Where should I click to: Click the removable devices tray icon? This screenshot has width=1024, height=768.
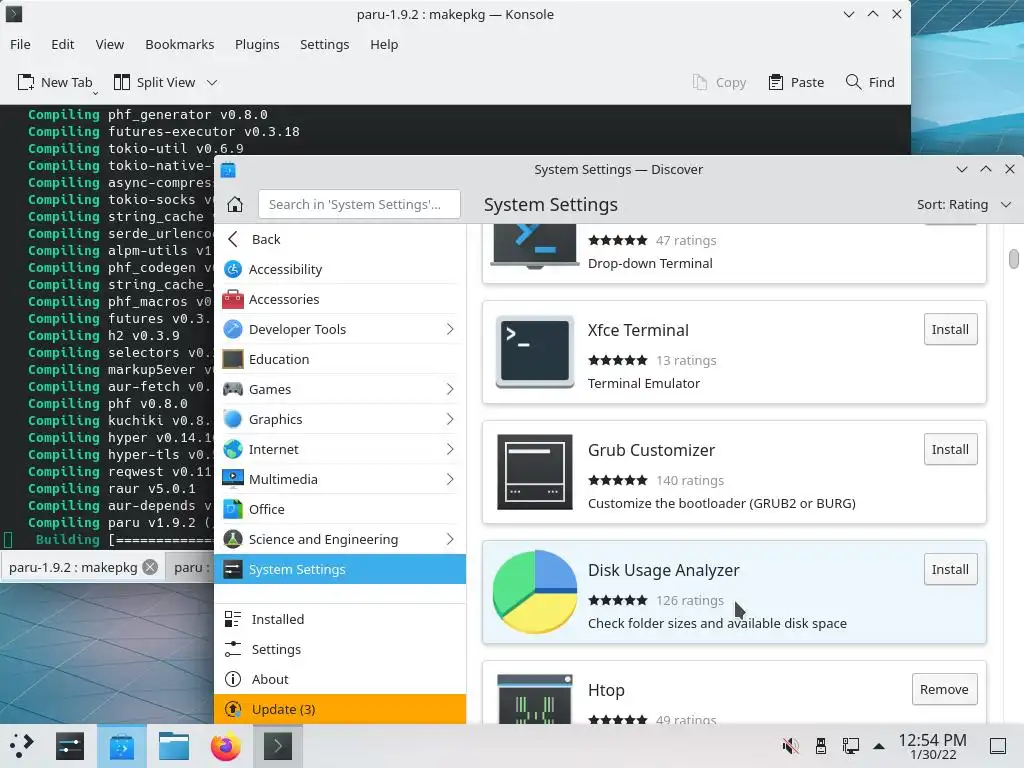(821, 746)
